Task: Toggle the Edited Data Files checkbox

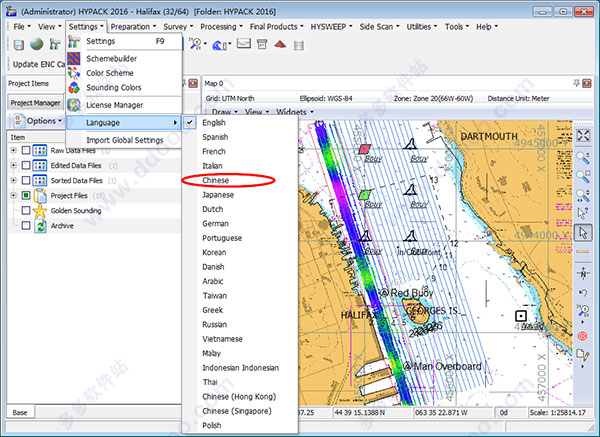Action: pos(26,165)
